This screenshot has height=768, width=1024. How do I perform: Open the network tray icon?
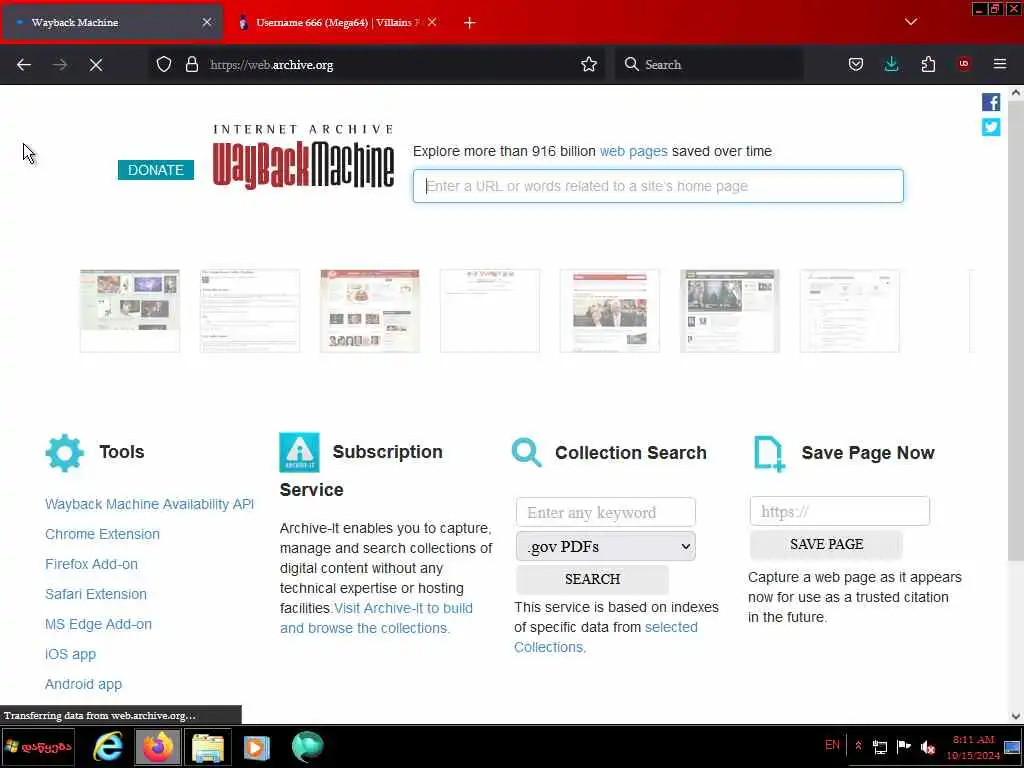880,747
